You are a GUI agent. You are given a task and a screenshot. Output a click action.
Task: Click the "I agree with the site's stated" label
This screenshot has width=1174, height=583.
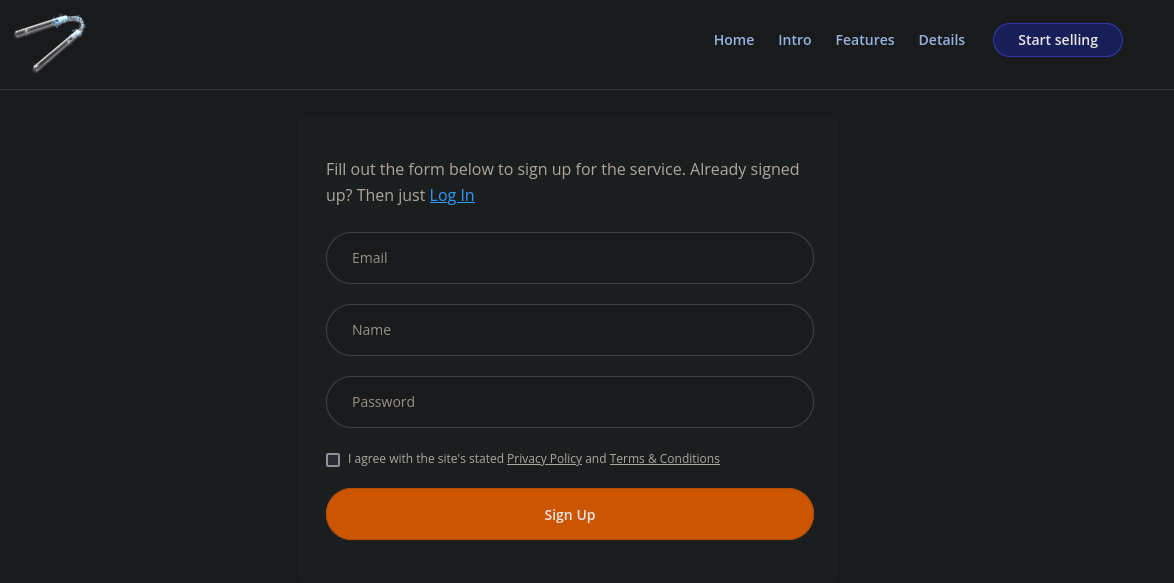pos(426,459)
